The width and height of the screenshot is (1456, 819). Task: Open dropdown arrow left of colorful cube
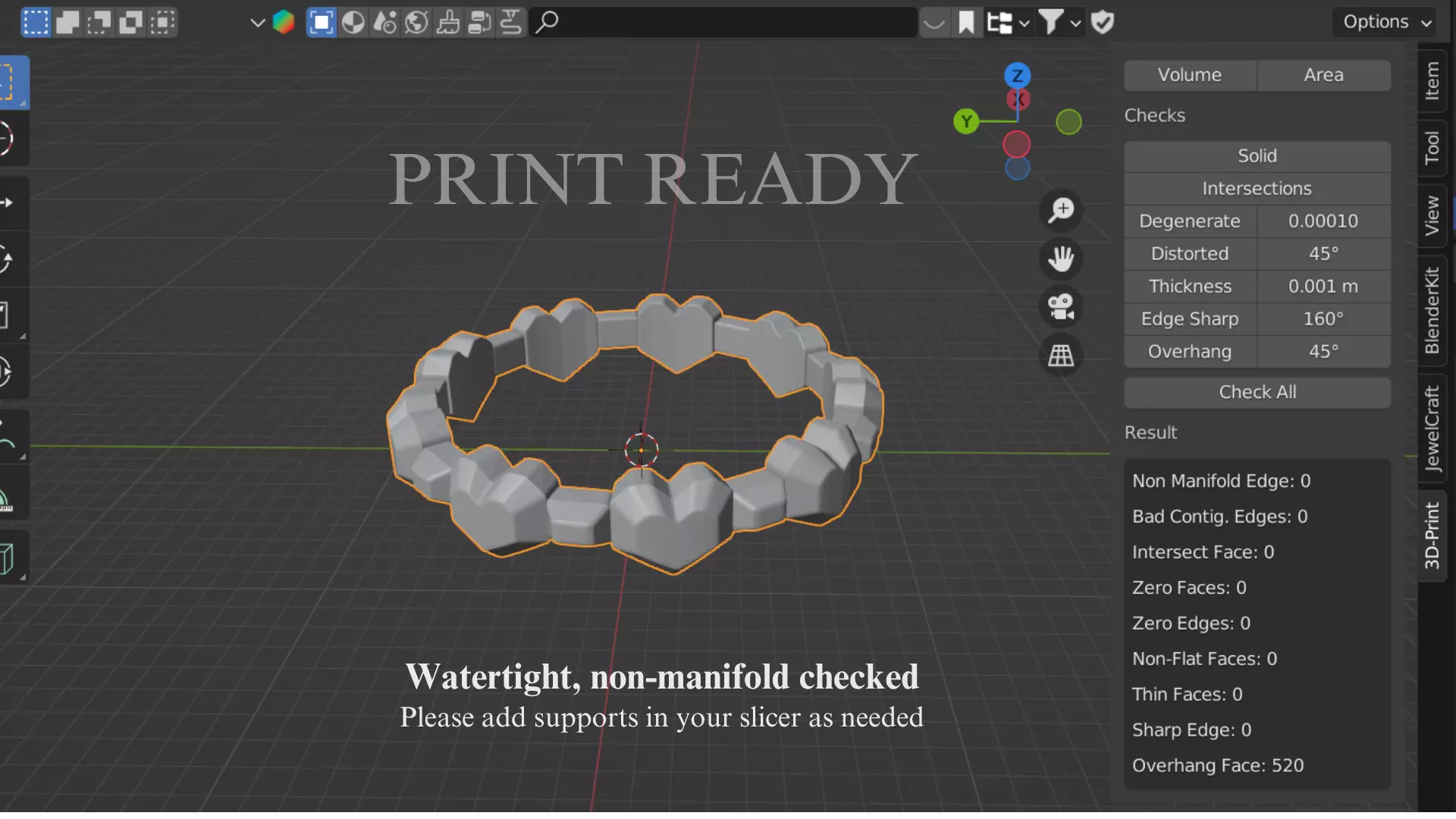[x=258, y=22]
